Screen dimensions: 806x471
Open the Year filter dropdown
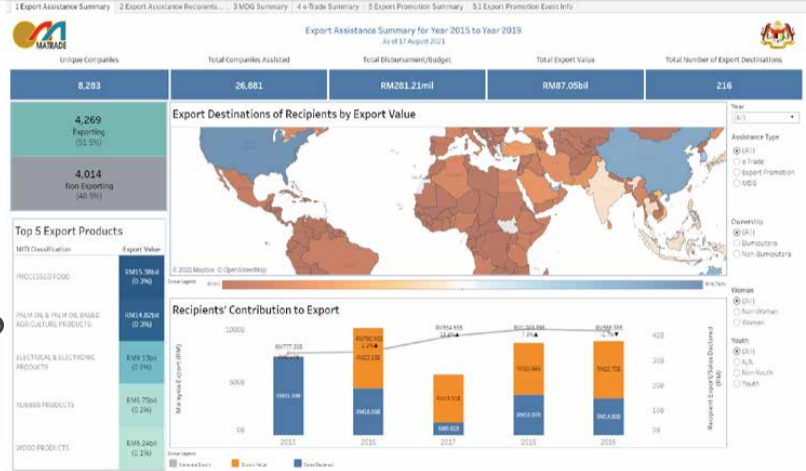click(761, 116)
